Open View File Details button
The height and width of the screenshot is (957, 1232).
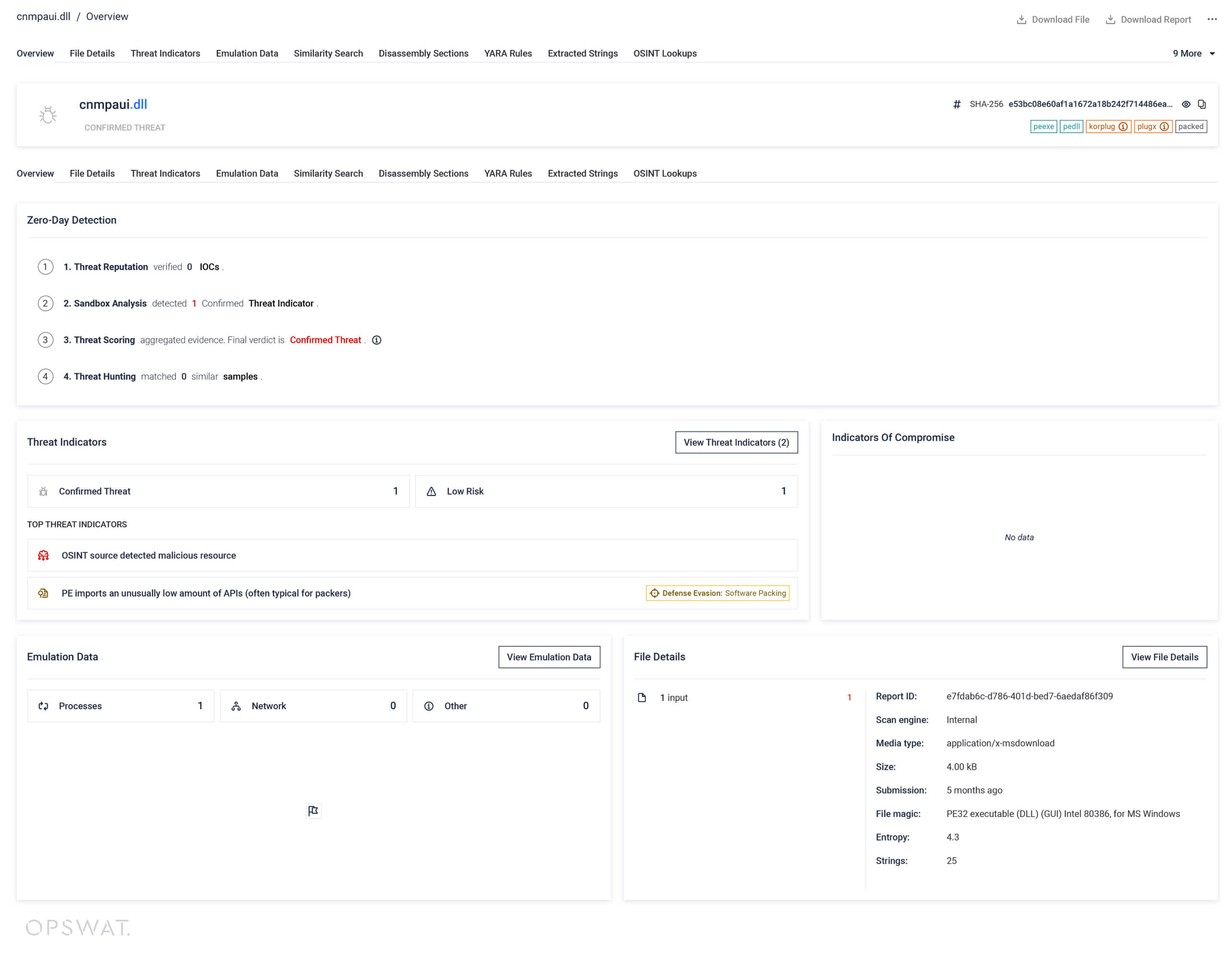(1164, 657)
